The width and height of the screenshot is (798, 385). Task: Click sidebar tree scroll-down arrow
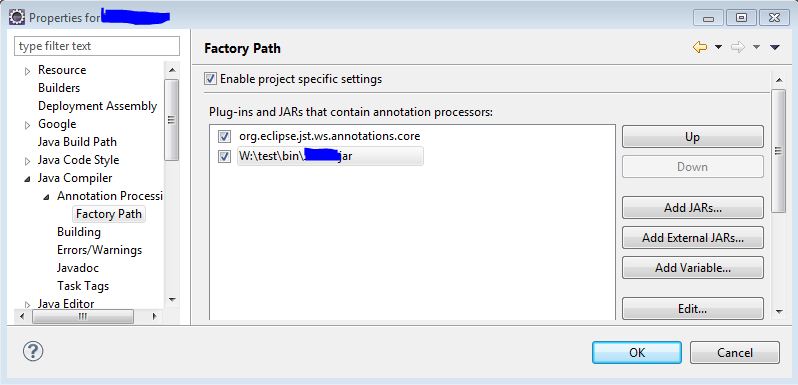click(x=172, y=299)
